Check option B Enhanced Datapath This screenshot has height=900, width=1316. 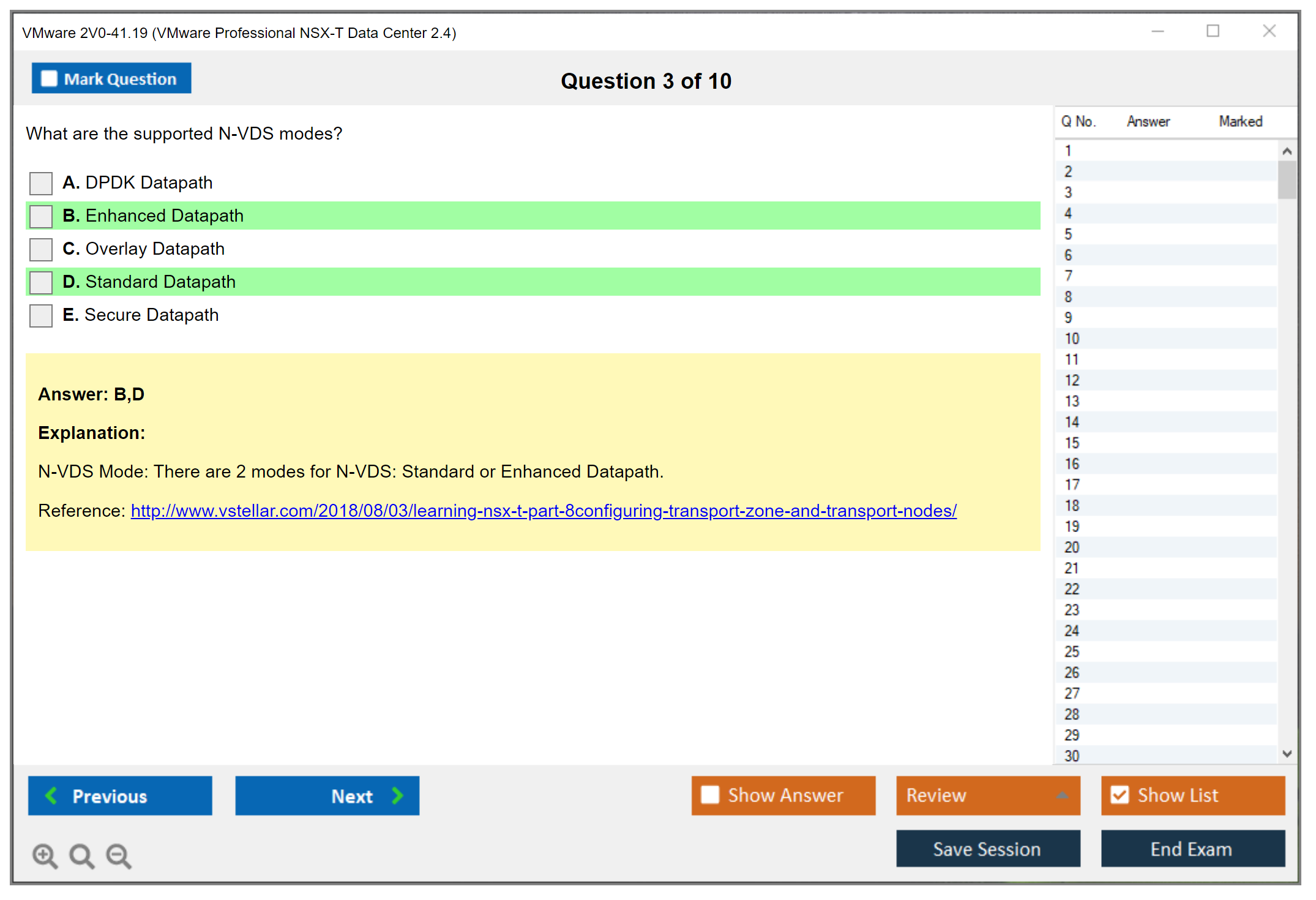(x=41, y=216)
